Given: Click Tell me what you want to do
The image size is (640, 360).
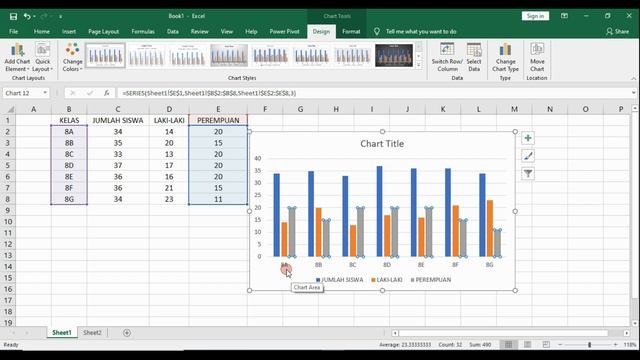Looking at the screenshot, I should tap(421, 31).
